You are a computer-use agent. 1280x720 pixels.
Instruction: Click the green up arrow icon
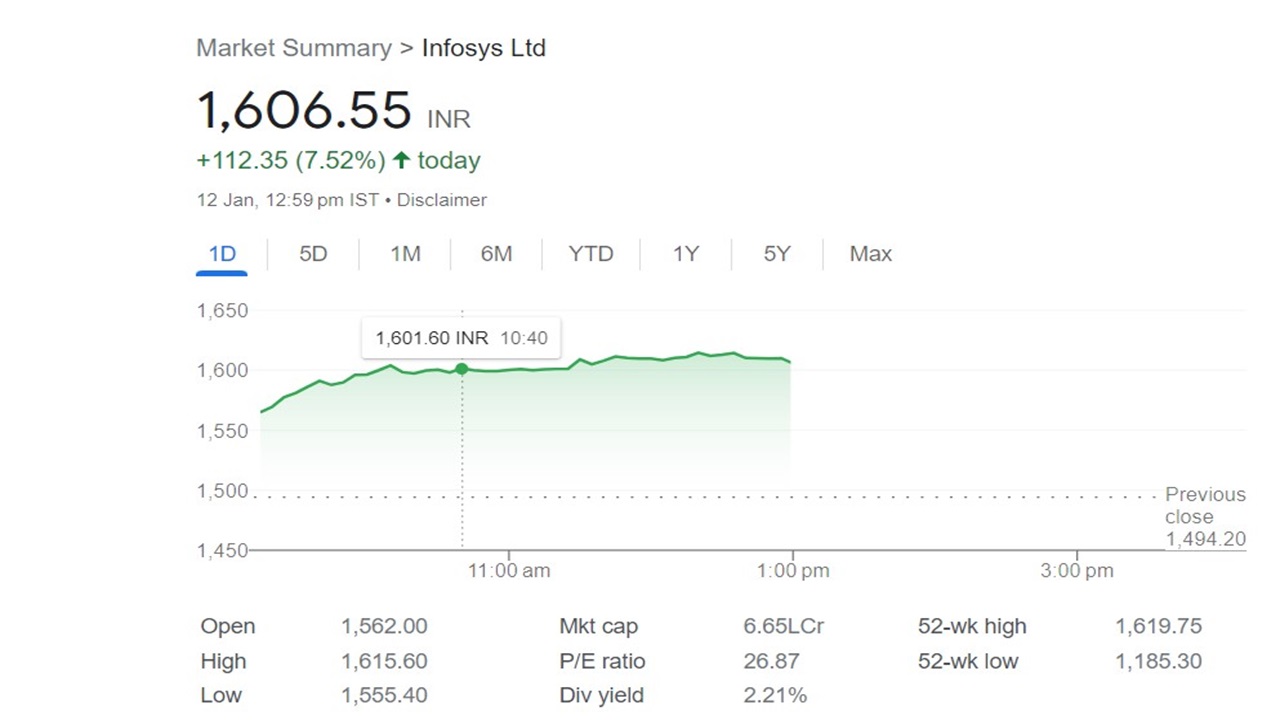click(401, 160)
